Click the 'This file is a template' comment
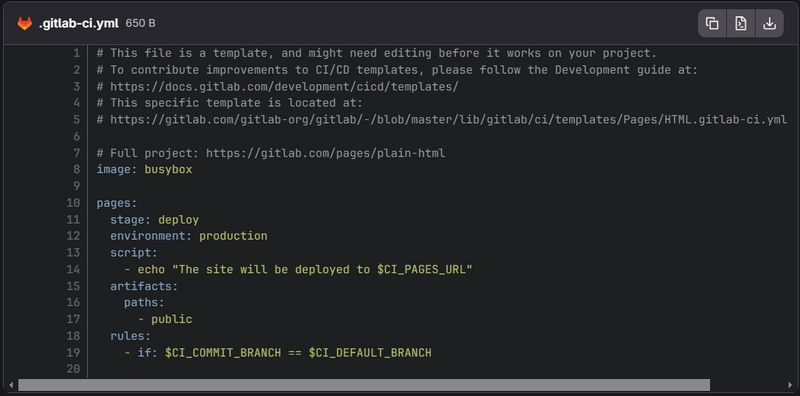Image resolution: width=800 pixels, height=396 pixels. pyautogui.click(x=377, y=53)
